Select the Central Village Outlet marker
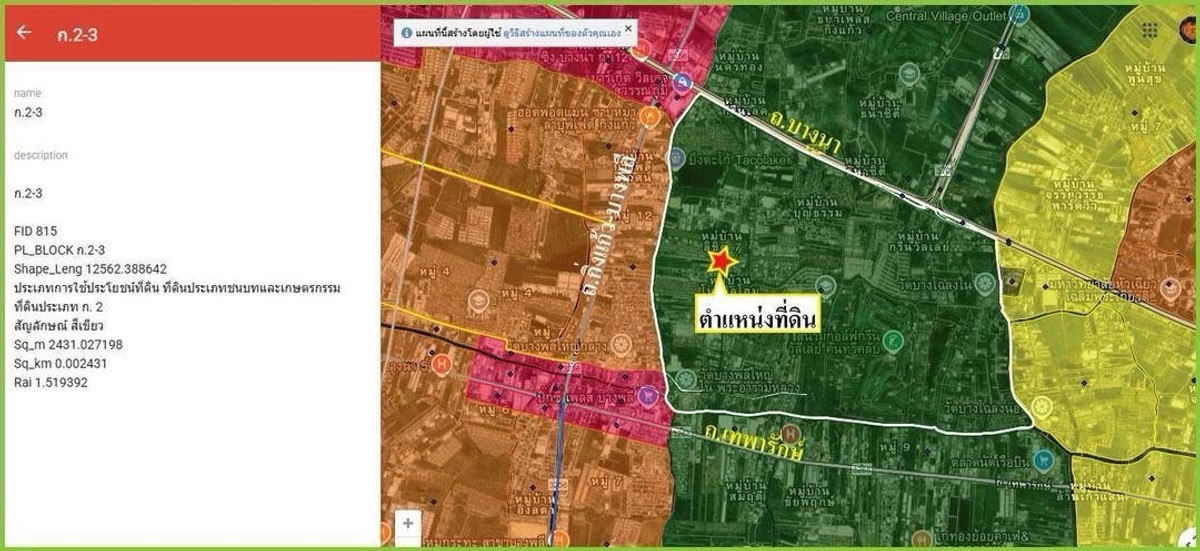1200x551 pixels. tap(1018, 15)
